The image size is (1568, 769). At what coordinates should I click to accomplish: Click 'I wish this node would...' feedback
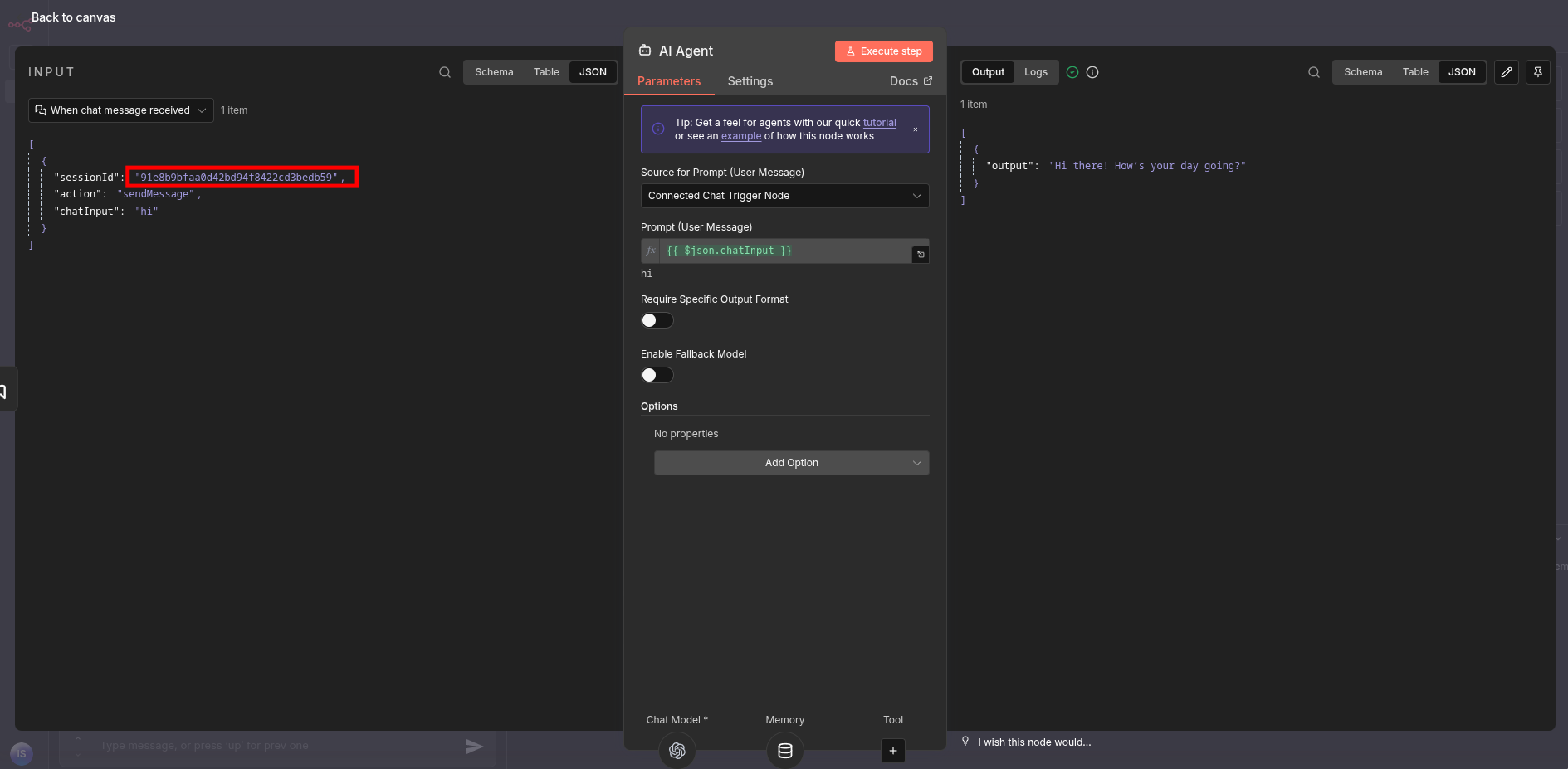pos(1034,742)
